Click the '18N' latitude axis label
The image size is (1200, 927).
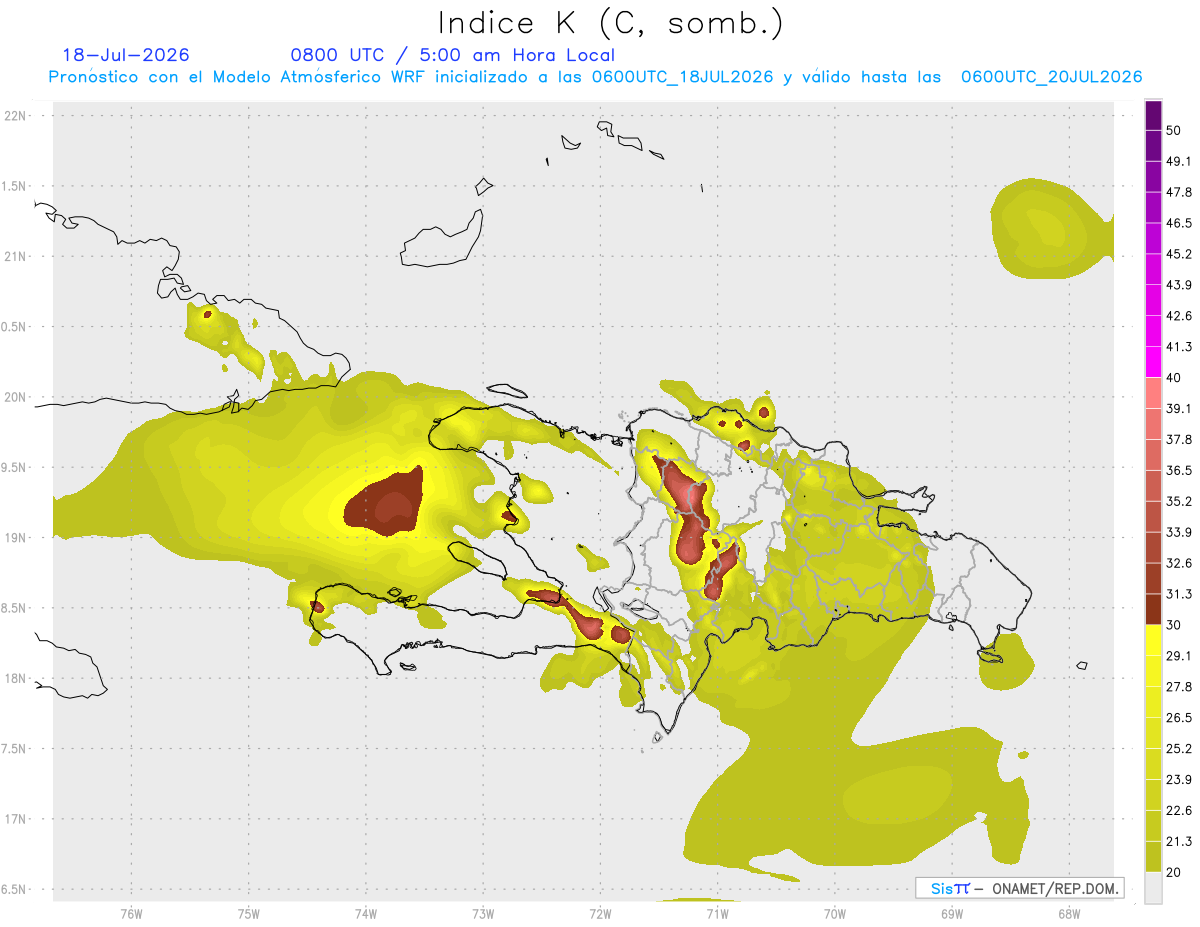[17, 679]
